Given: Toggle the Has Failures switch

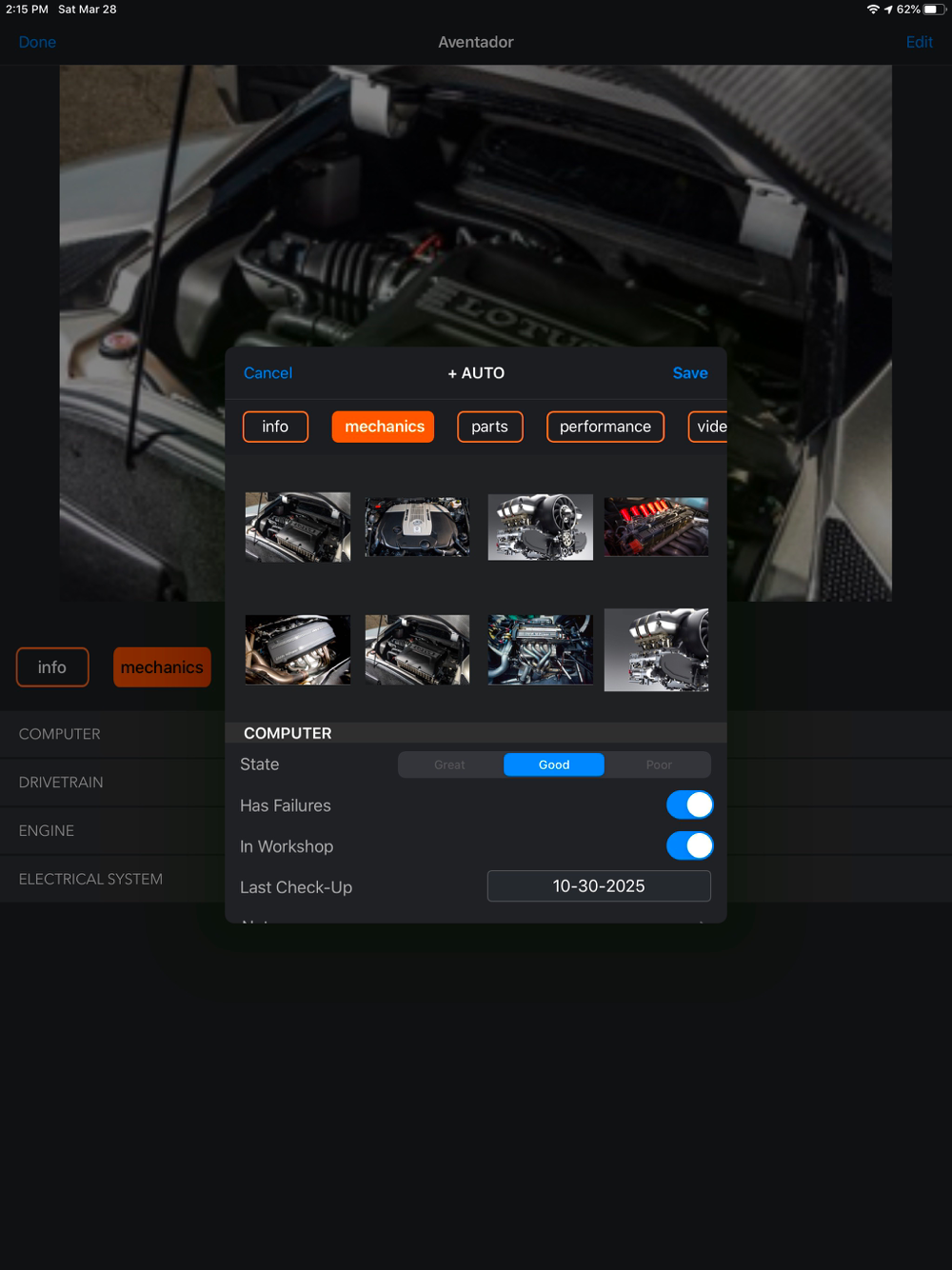Looking at the screenshot, I should (x=689, y=805).
